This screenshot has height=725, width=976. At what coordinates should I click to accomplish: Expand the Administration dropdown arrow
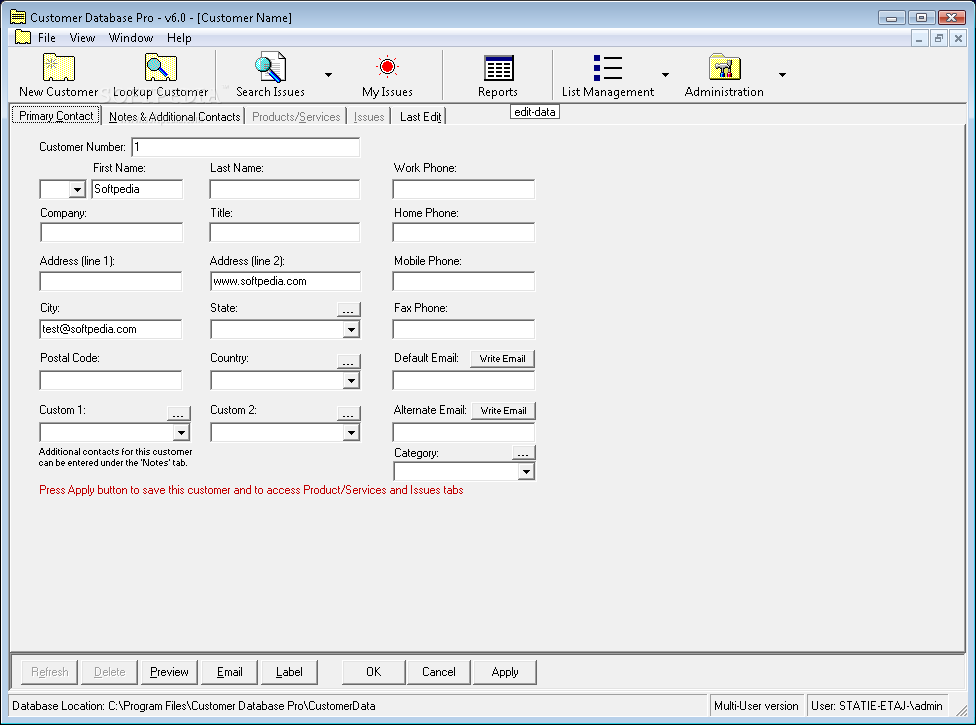[782, 75]
